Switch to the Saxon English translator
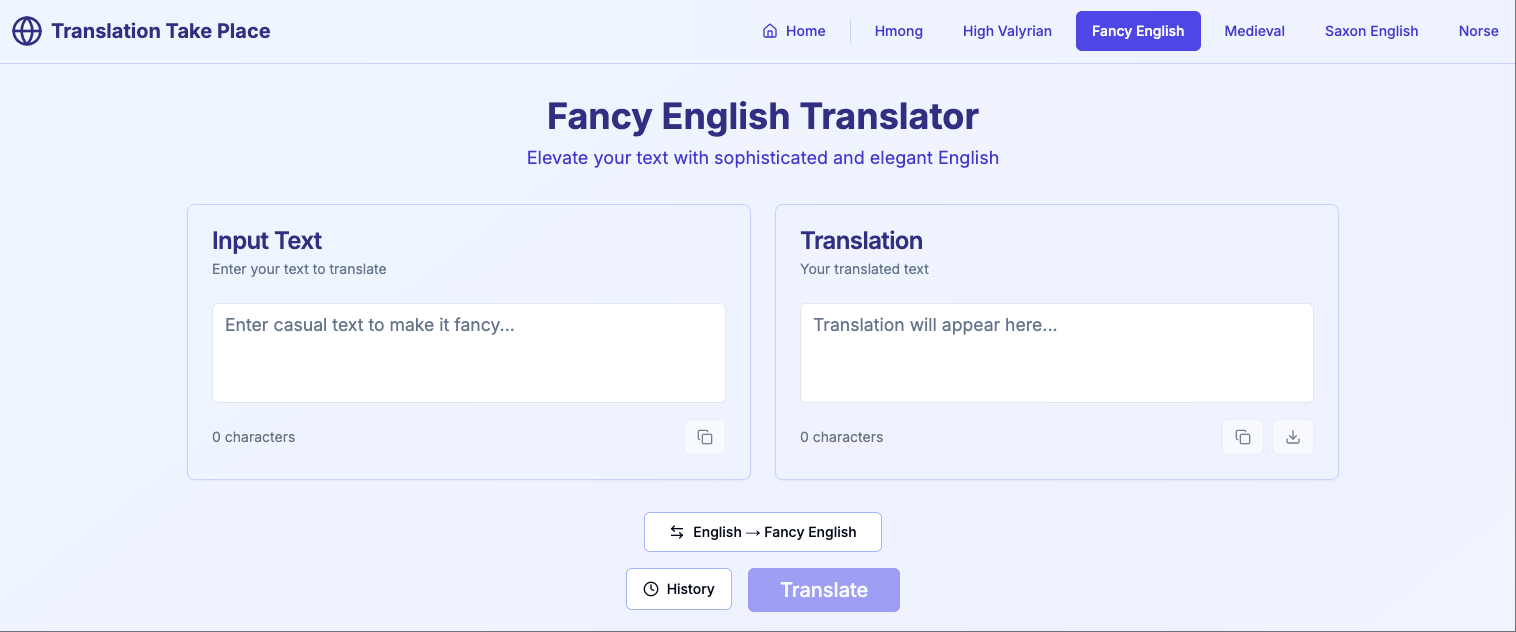 point(1370,31)
